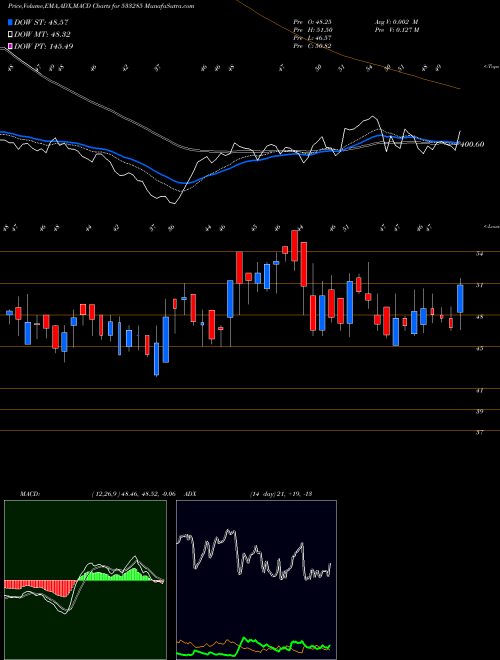Click the MACD panel title label

click(x=30, y=494)
